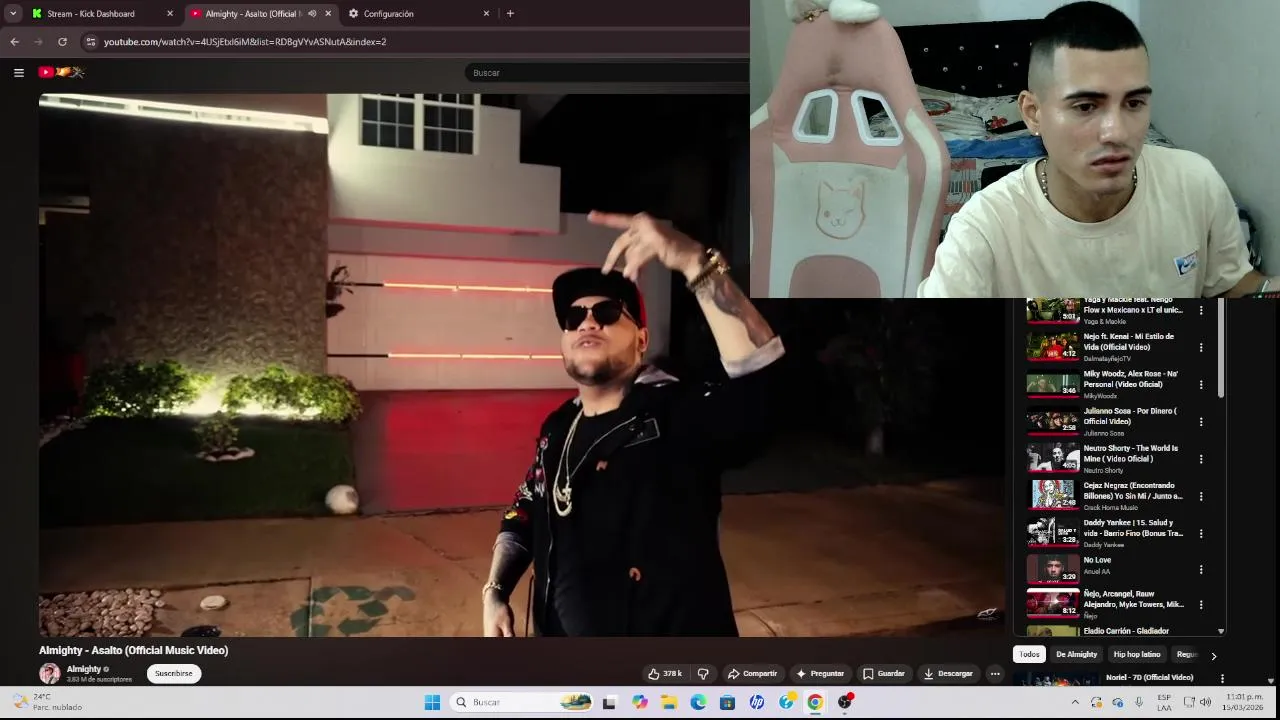Subscribe to Almighty with Suscribirse

click(173, 674)
